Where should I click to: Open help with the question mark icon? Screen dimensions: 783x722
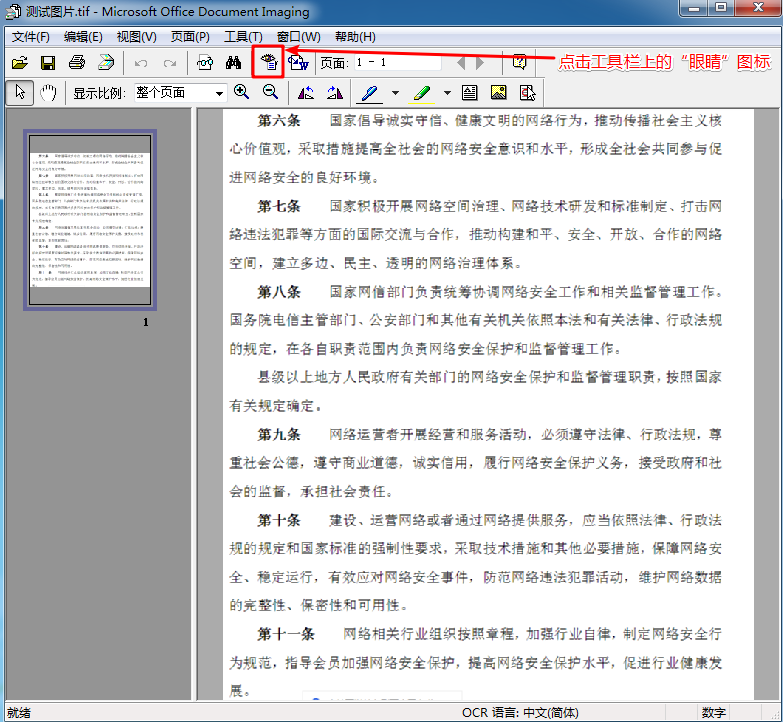(x=519, y=62)
